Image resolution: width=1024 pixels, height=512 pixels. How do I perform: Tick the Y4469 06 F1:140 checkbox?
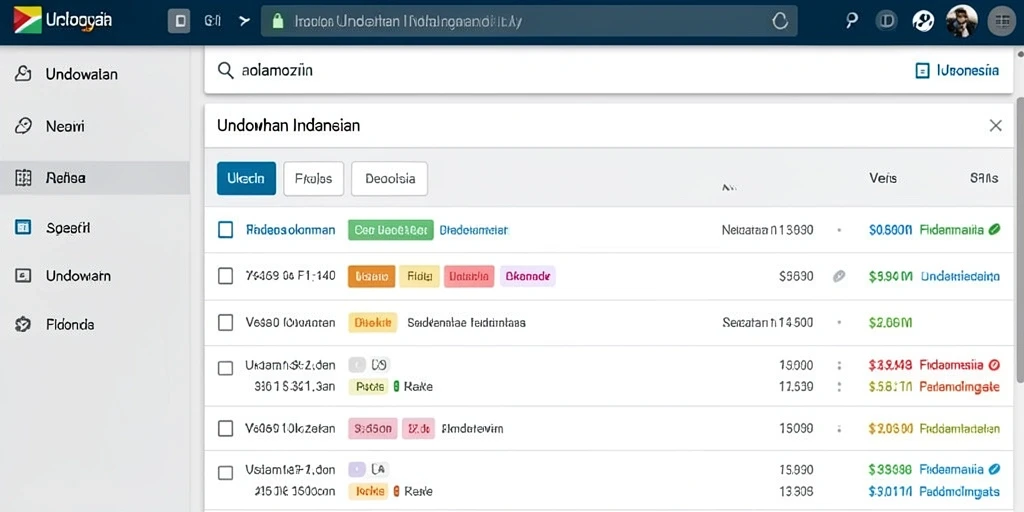click(x=225, y=276)
